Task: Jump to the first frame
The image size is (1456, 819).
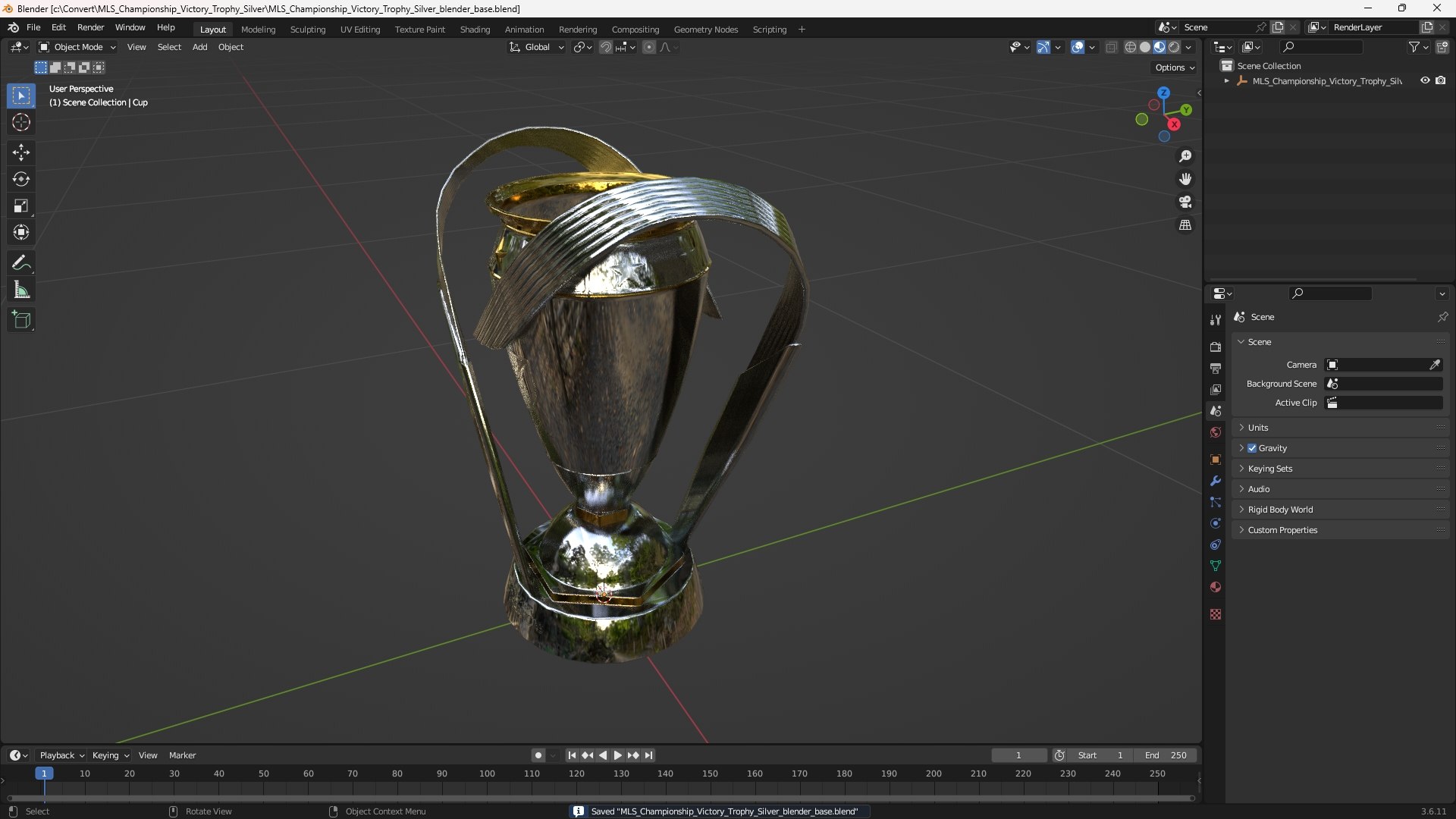Action: coord(572,755)
